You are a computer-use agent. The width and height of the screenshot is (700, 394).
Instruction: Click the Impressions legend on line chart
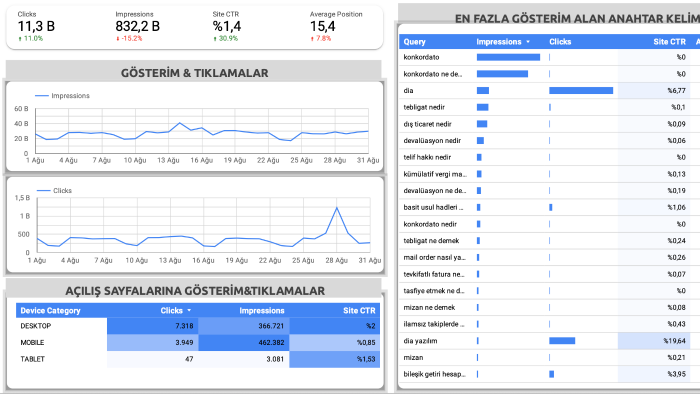pyautogui.click(x=62, y=96)
